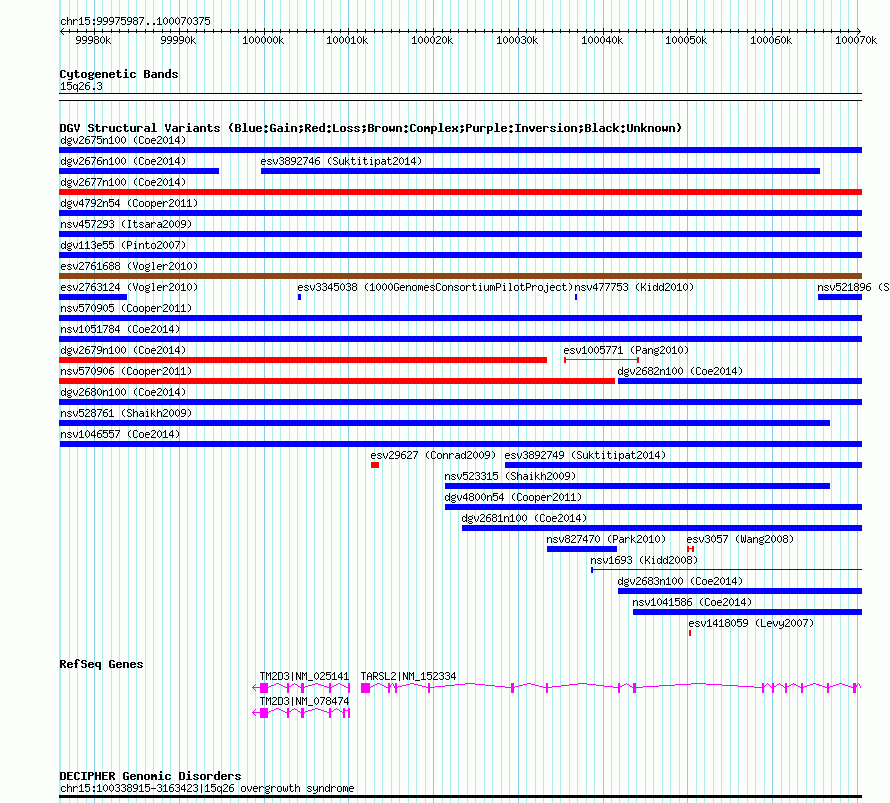890x803 pixels.
Task: Select the esv2763124 (Vogler2010) label
Action: point(129,287)
